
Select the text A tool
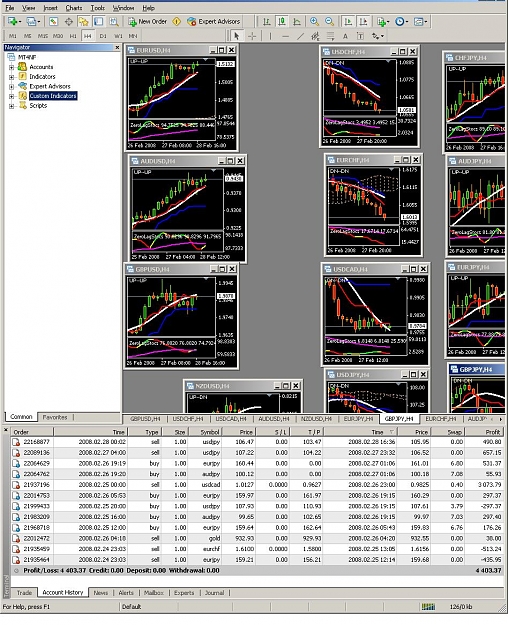[345, 36]
